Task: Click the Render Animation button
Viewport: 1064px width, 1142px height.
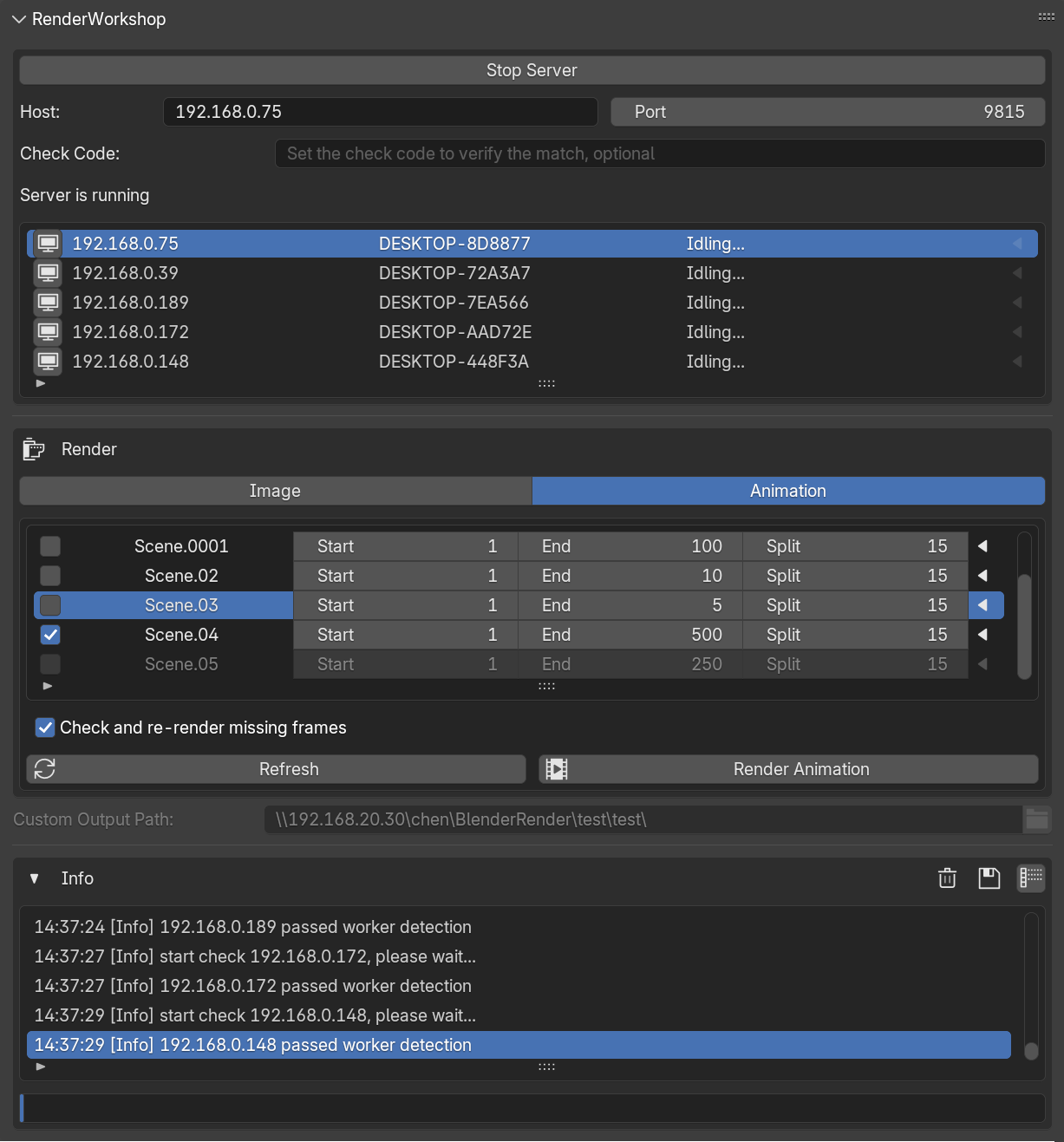Action: (800, 769)
